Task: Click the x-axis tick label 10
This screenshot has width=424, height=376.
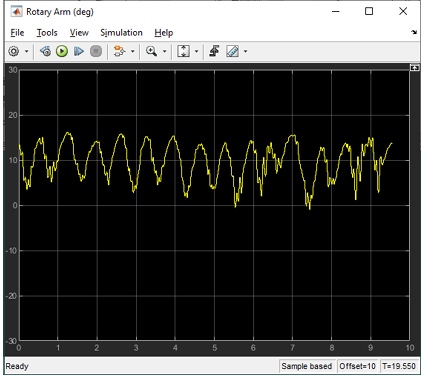Action: point(410,348)
